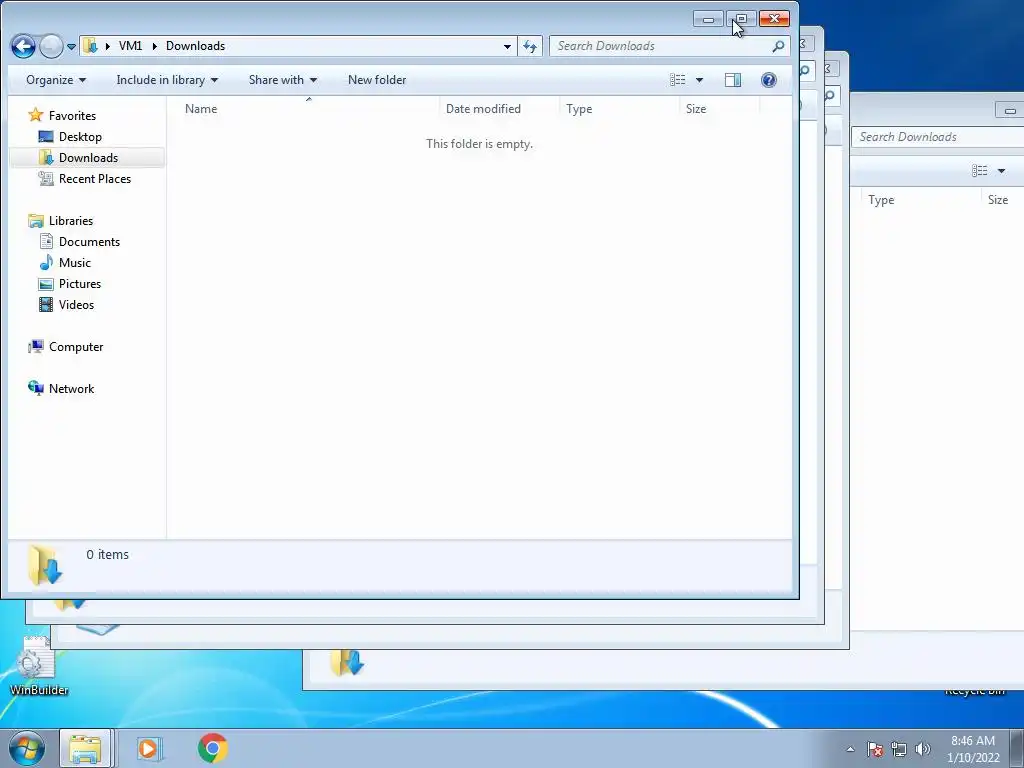Open the Include in library menu
Image resolution: width=1024 pixels, height=768 pixels.
pos(167,80)
